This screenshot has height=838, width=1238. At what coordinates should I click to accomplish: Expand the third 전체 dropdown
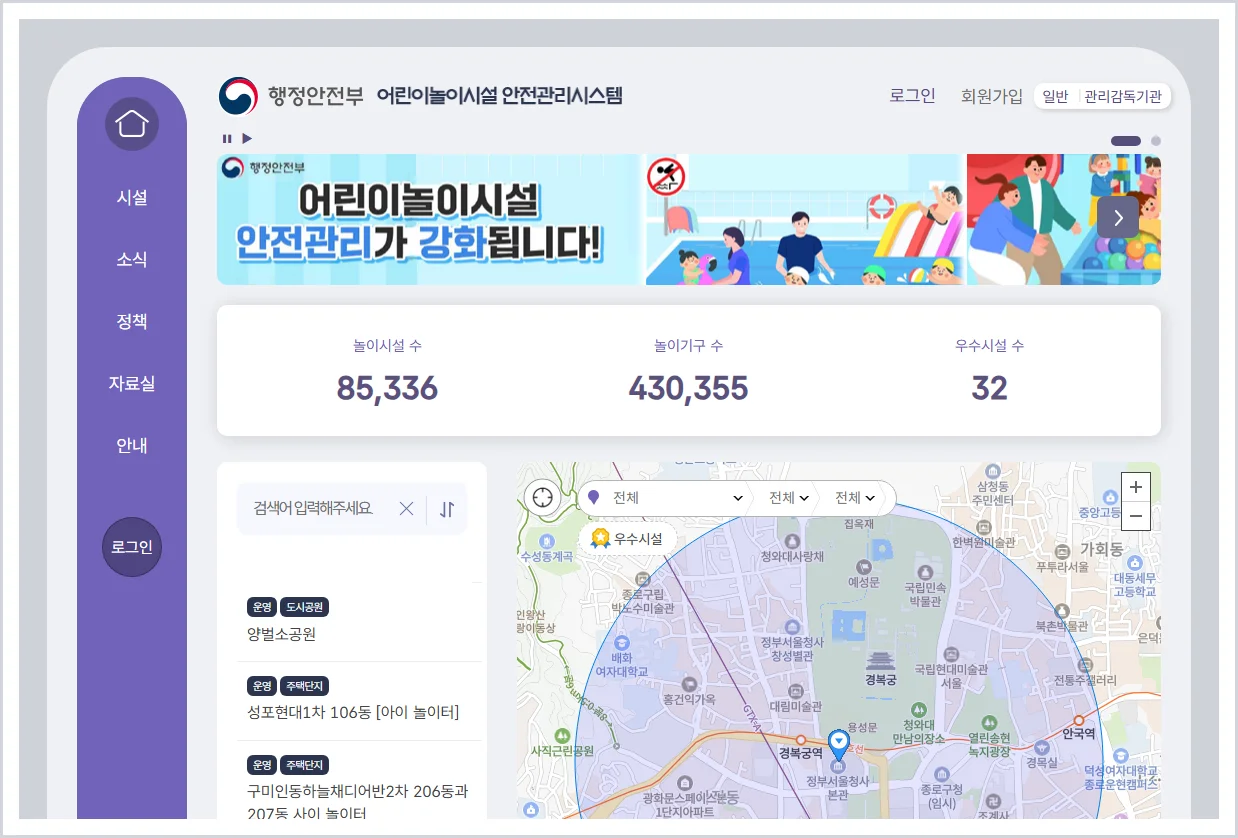click(x=856, y=497)
